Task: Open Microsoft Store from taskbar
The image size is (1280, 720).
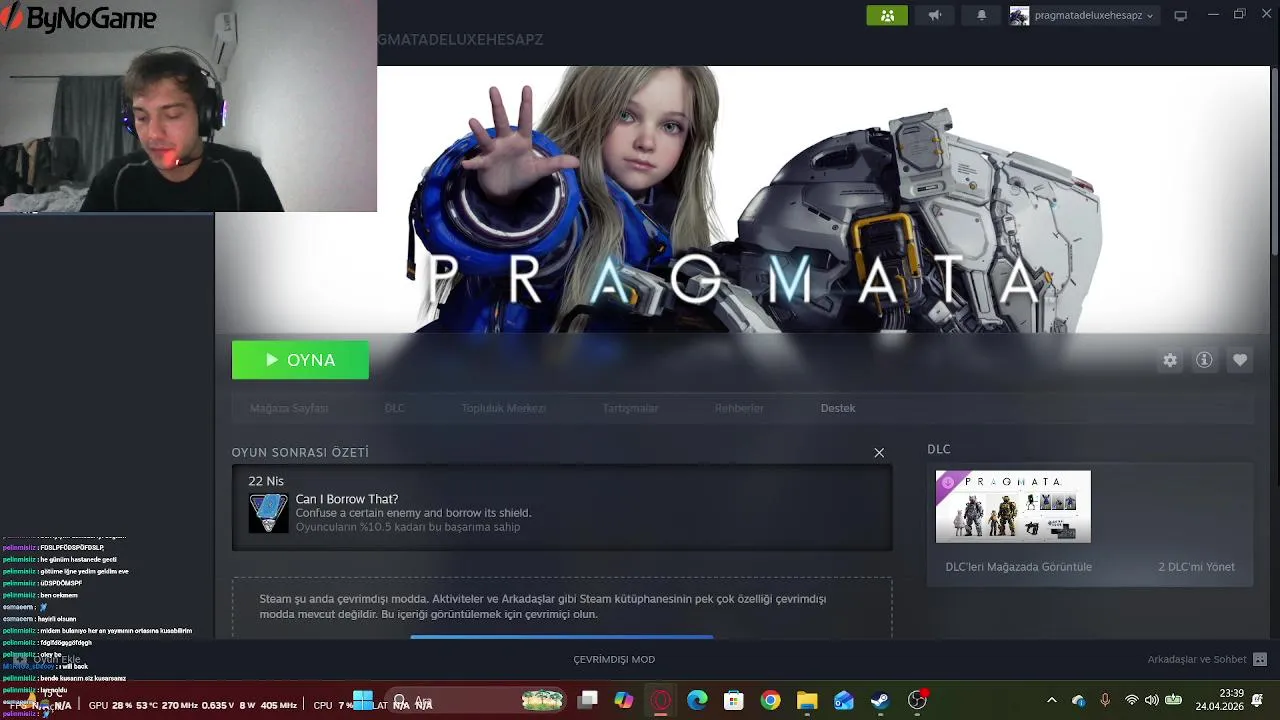Action: (x=734, y=701)
